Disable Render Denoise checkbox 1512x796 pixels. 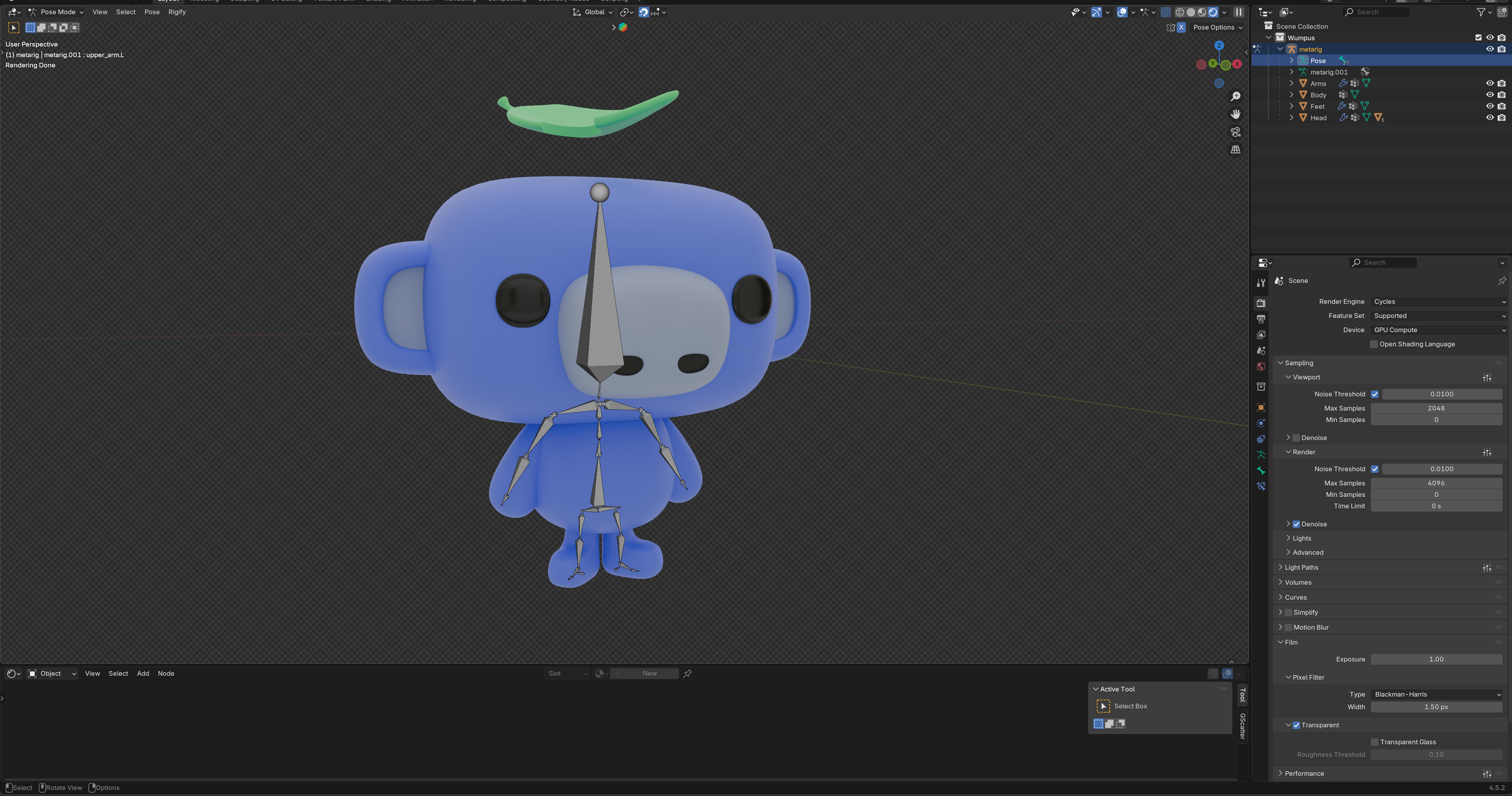1296,524
